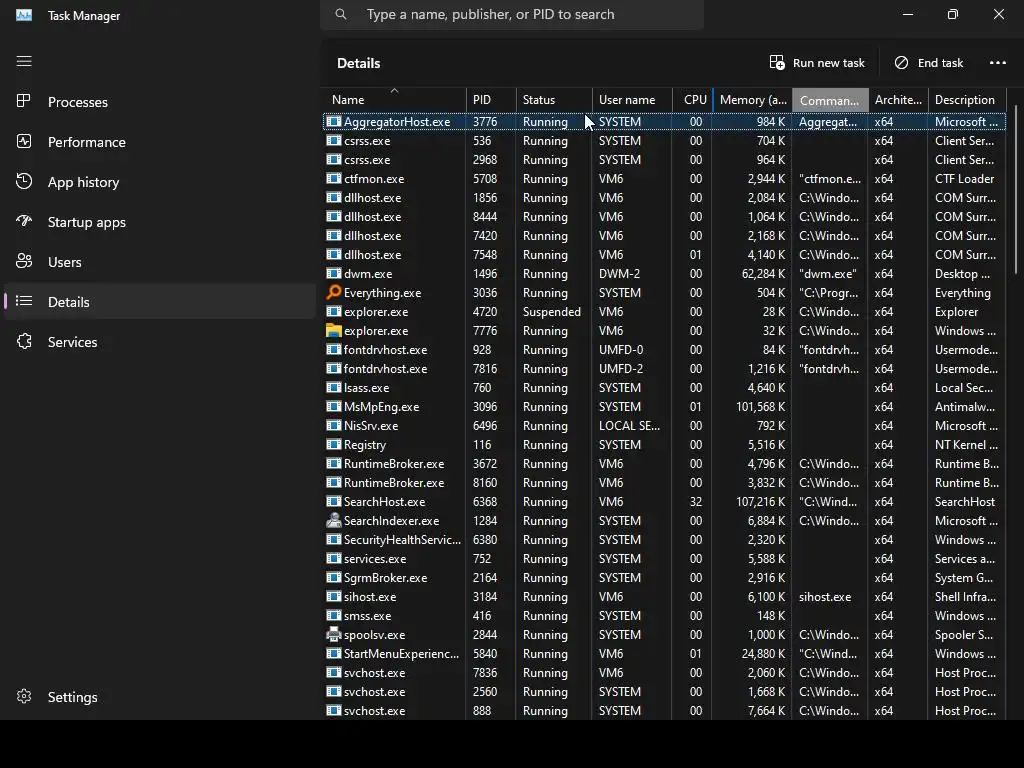Select the StartMenuExperienc... process name
Screen dimensions: 1024x768
pyautogui.click(x=401, y=653)
